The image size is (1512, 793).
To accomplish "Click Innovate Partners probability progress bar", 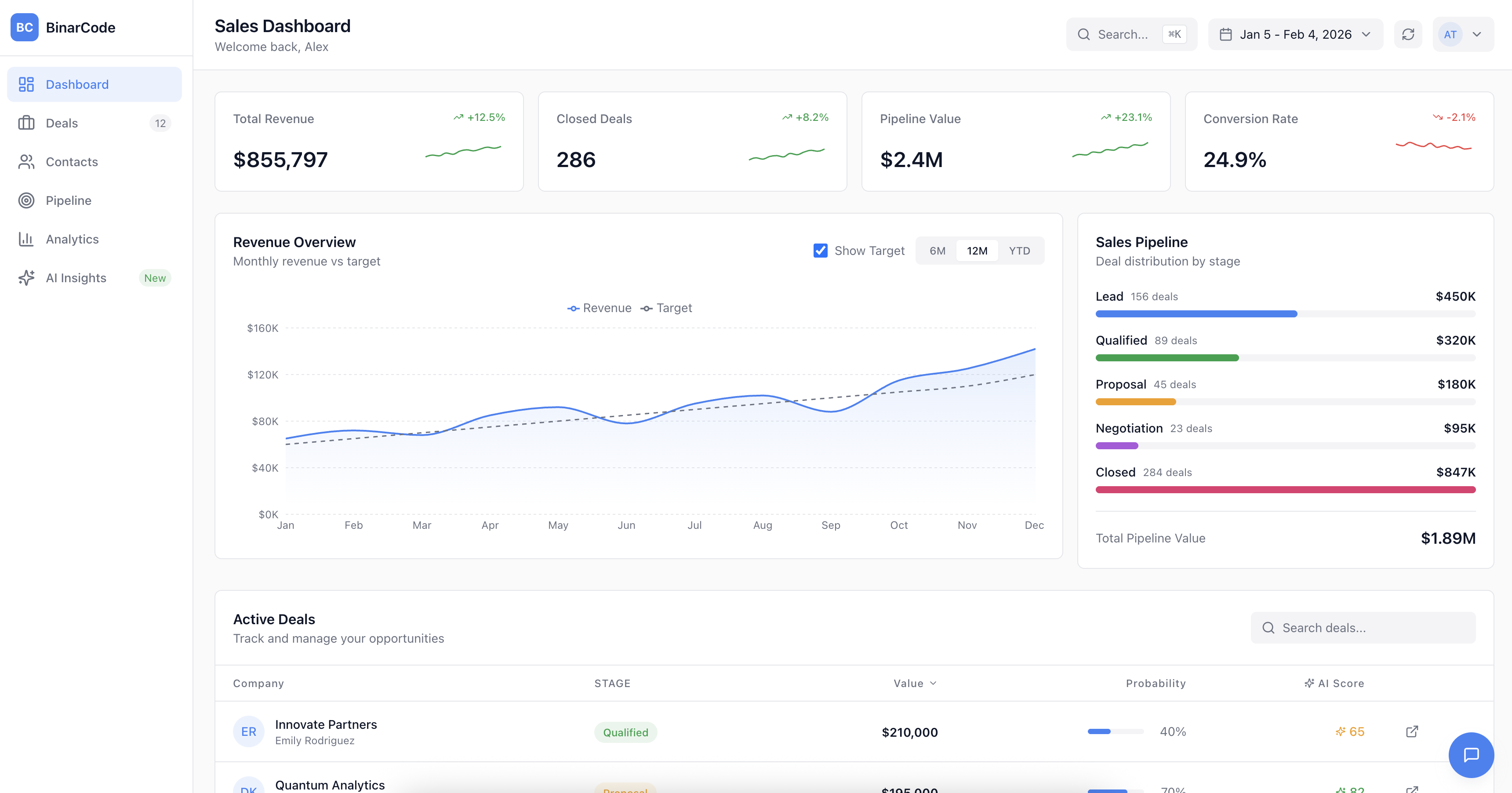I will (1115, 731).
